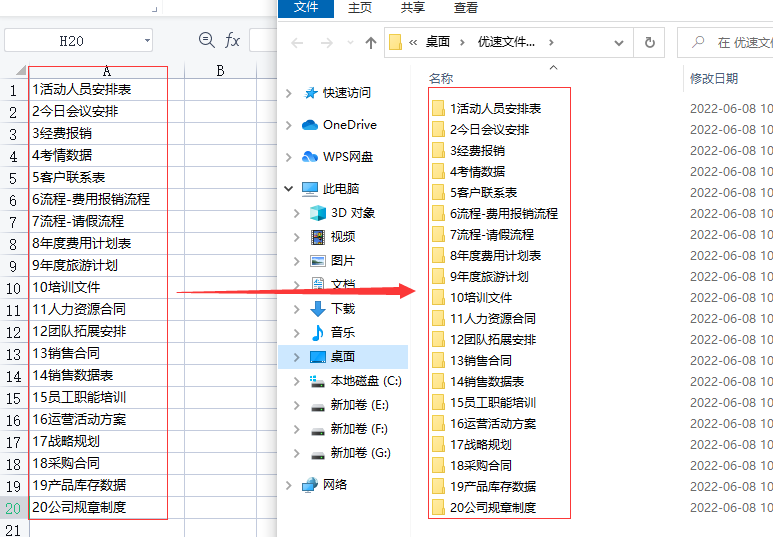
Task: Expand the 网络 tree node
Action: (x=289, y=486)
